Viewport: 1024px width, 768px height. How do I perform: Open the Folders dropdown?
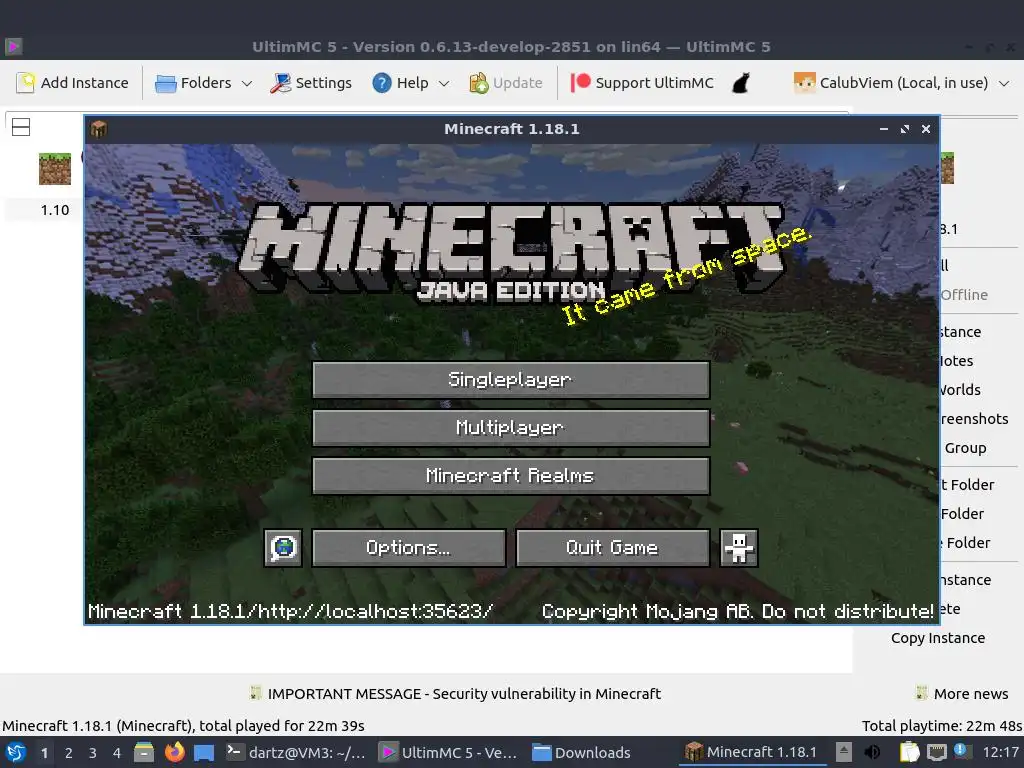tap(203, 83)
